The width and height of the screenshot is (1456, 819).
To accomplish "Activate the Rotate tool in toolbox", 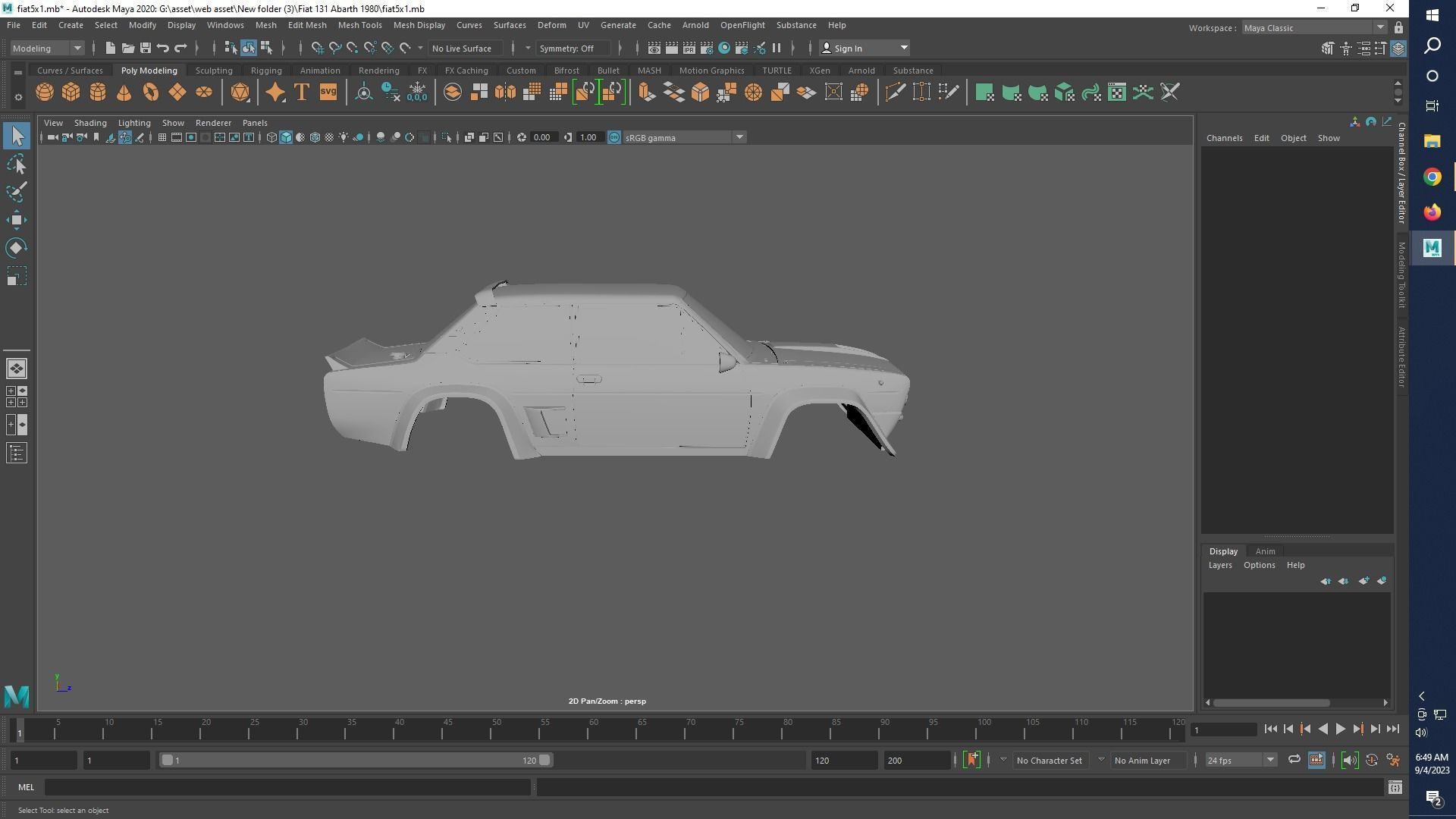I will coord(17,248).
